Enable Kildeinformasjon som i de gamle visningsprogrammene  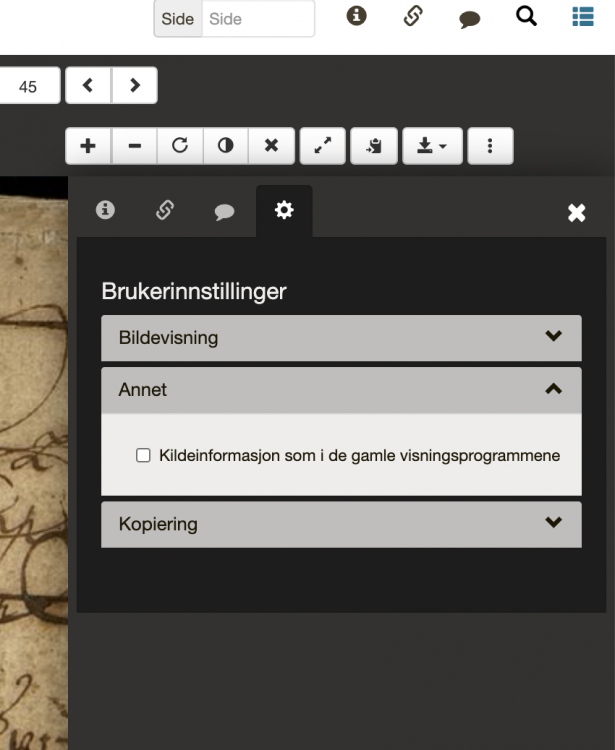point(143,455)
